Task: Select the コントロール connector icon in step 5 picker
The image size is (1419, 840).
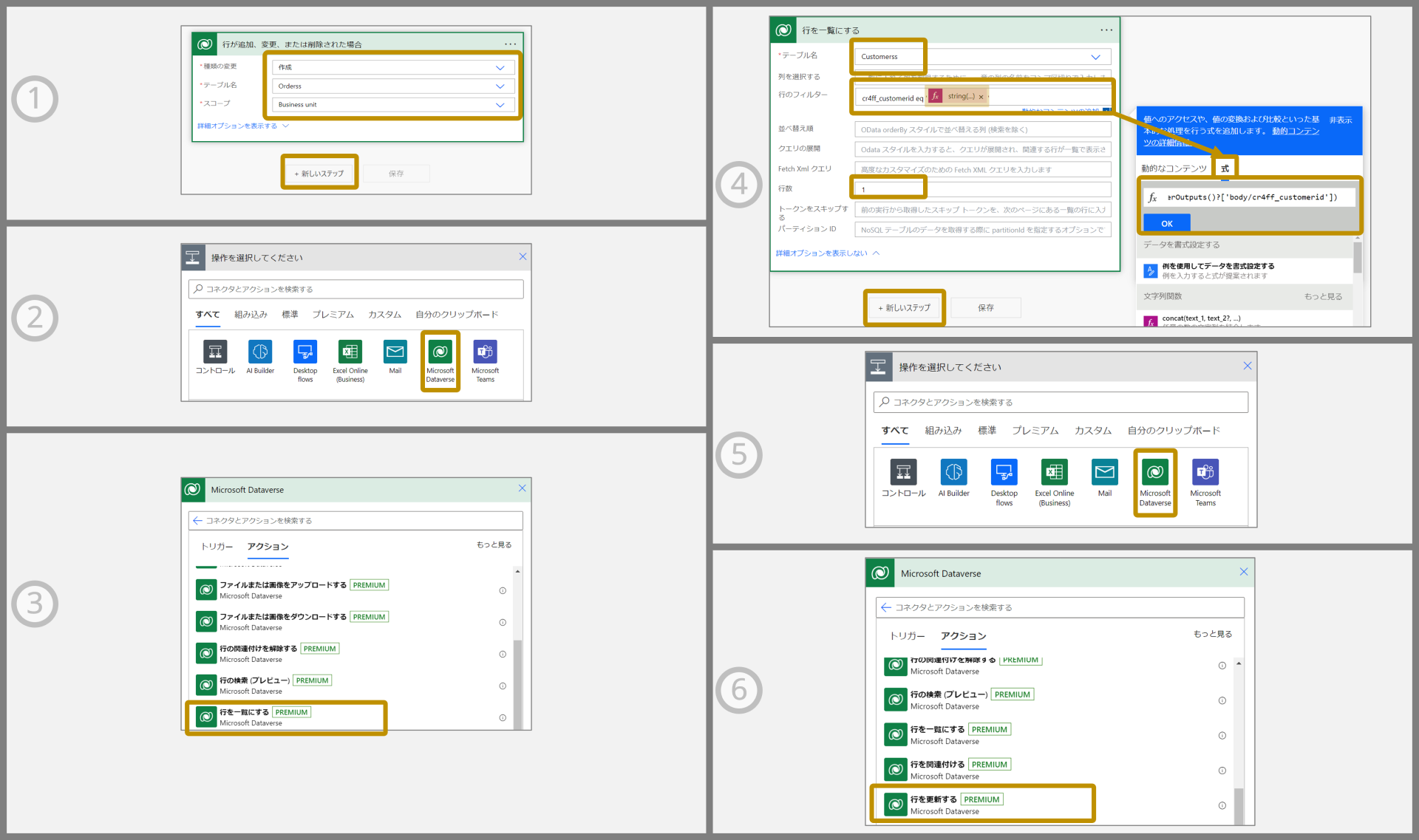Action: pyautogui.click(x=903, y=472)
